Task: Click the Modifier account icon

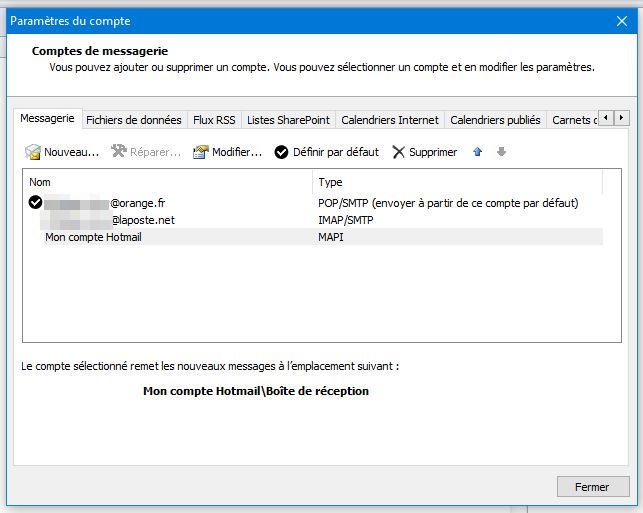Action: [x=201, y=152]
